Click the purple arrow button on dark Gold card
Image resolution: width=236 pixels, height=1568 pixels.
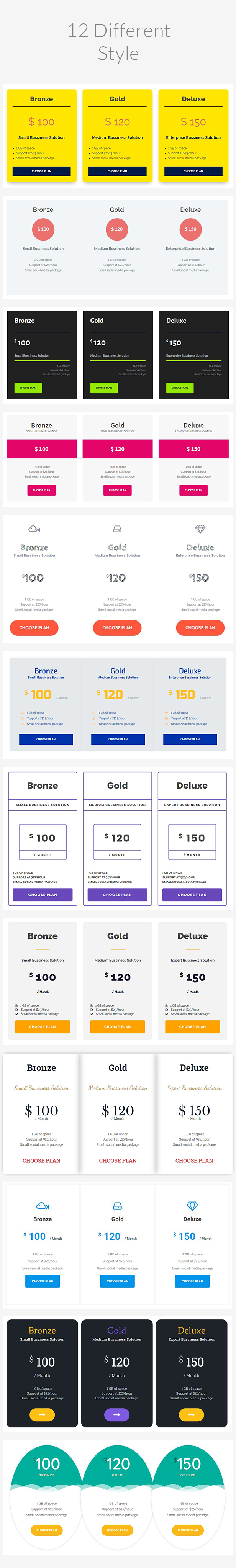click(117, 1415)
